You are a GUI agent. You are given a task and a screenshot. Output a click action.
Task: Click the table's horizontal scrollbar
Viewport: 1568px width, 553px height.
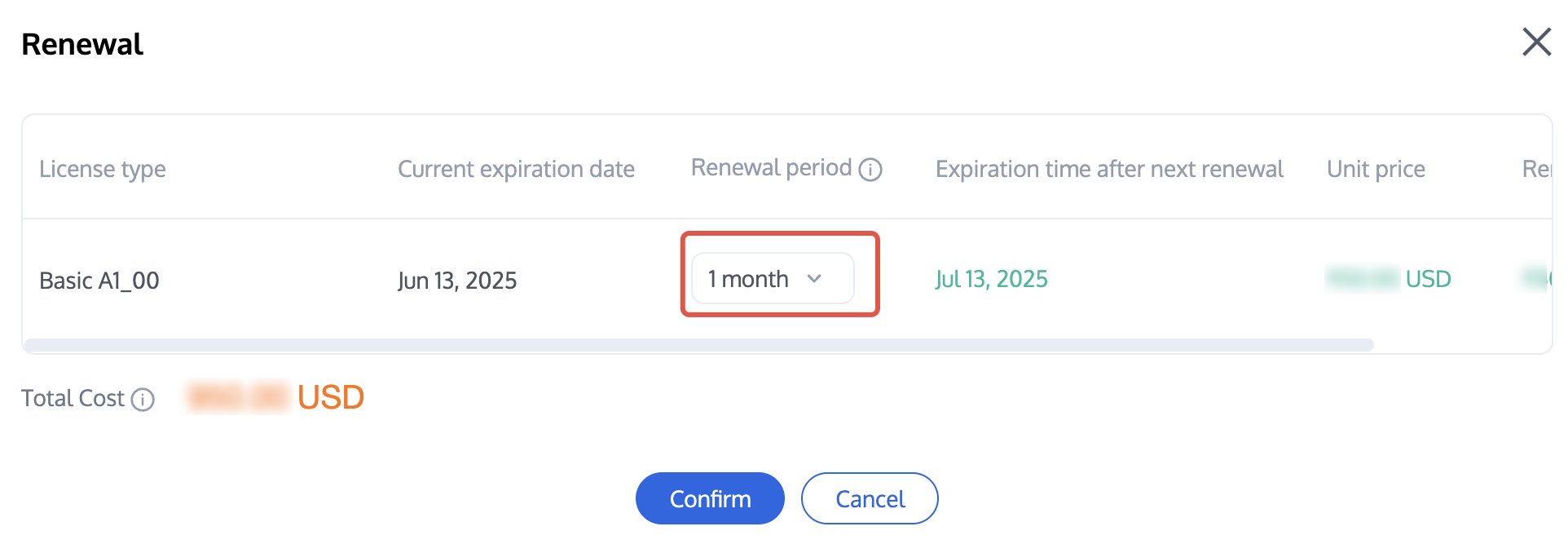tap(698, 345)
